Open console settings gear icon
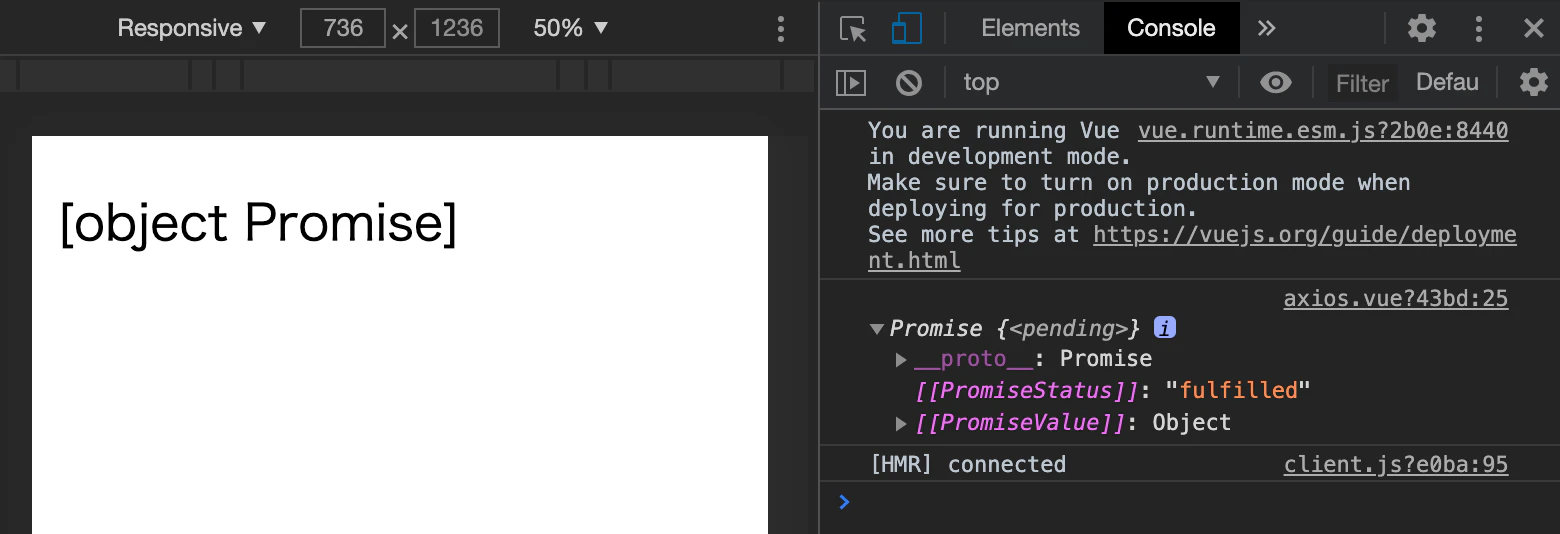Screen dimensions: 1560x534 click(1533, 82)
